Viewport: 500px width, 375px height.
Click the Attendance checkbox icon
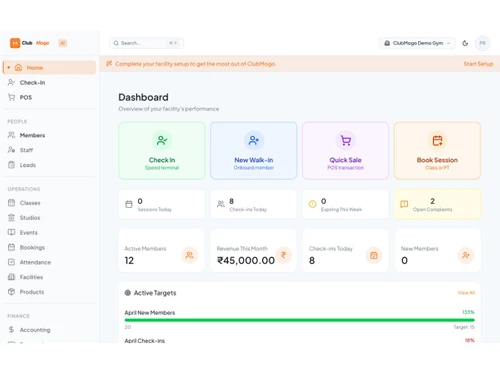point(11,262)
